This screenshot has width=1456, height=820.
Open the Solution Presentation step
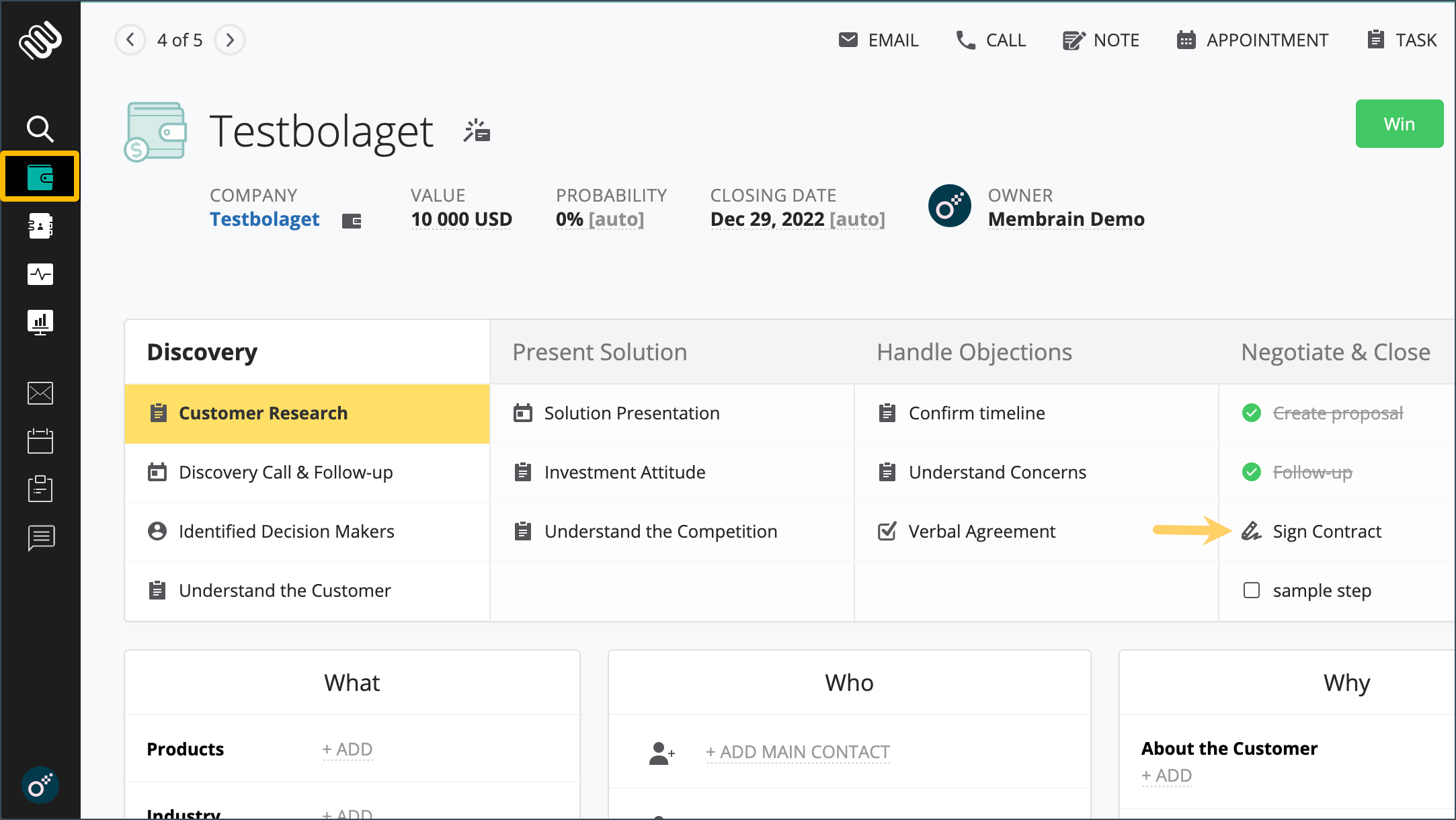[672, 413]
